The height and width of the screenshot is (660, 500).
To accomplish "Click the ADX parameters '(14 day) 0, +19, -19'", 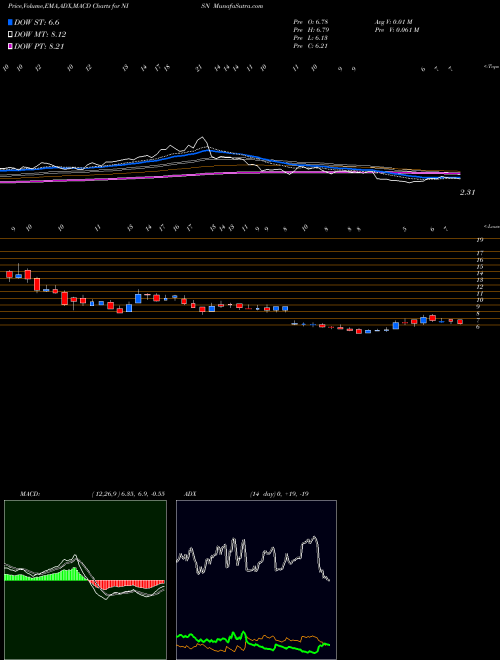I will [279, 494].
